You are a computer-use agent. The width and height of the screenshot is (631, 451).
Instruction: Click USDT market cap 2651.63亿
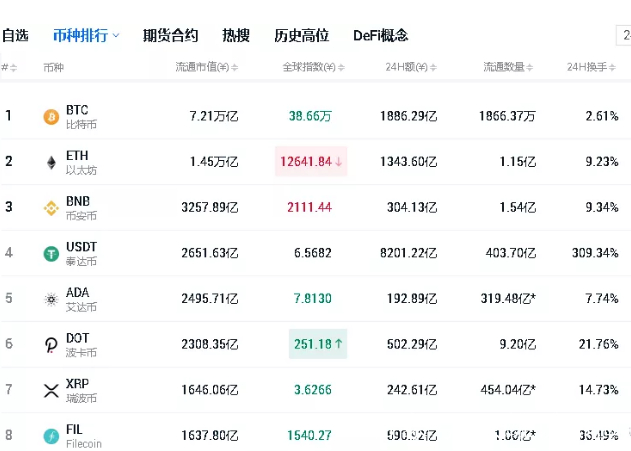click(x=210, y=253)
